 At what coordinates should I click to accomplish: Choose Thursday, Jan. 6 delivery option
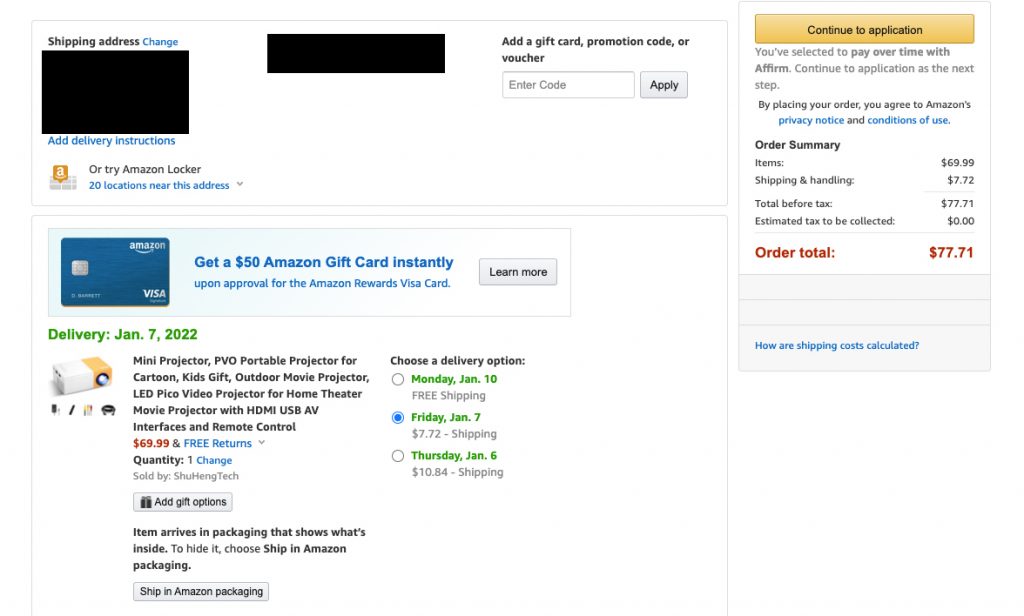tap(398, 456)
